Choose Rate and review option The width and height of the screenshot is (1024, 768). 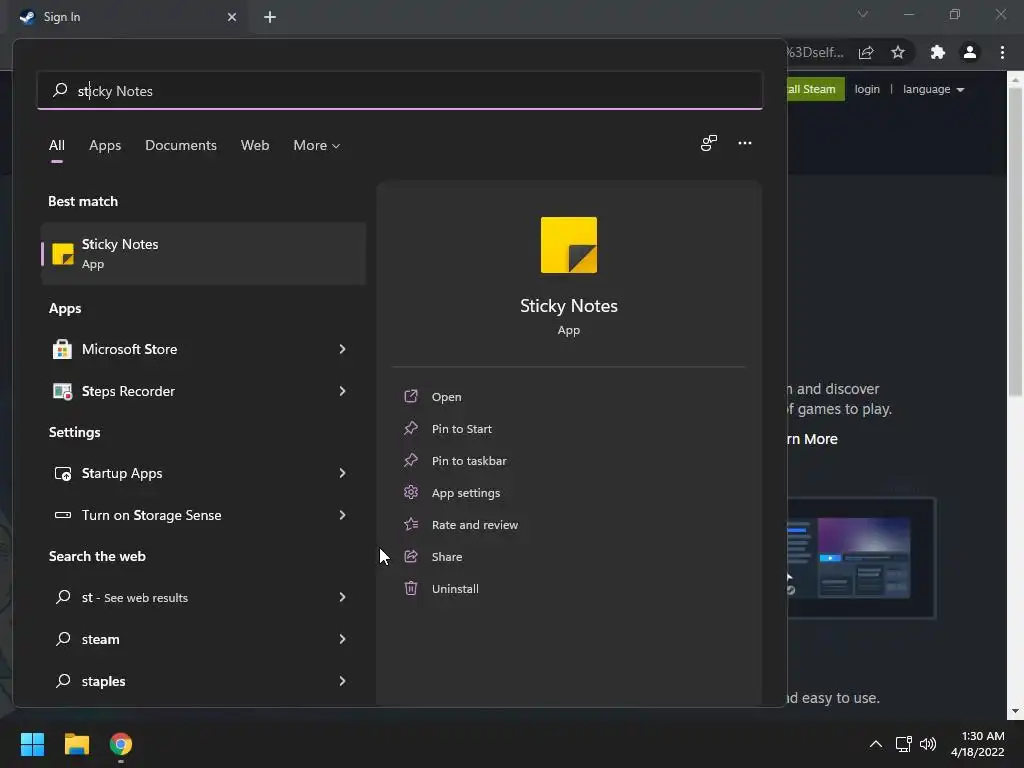click(475, 524)
